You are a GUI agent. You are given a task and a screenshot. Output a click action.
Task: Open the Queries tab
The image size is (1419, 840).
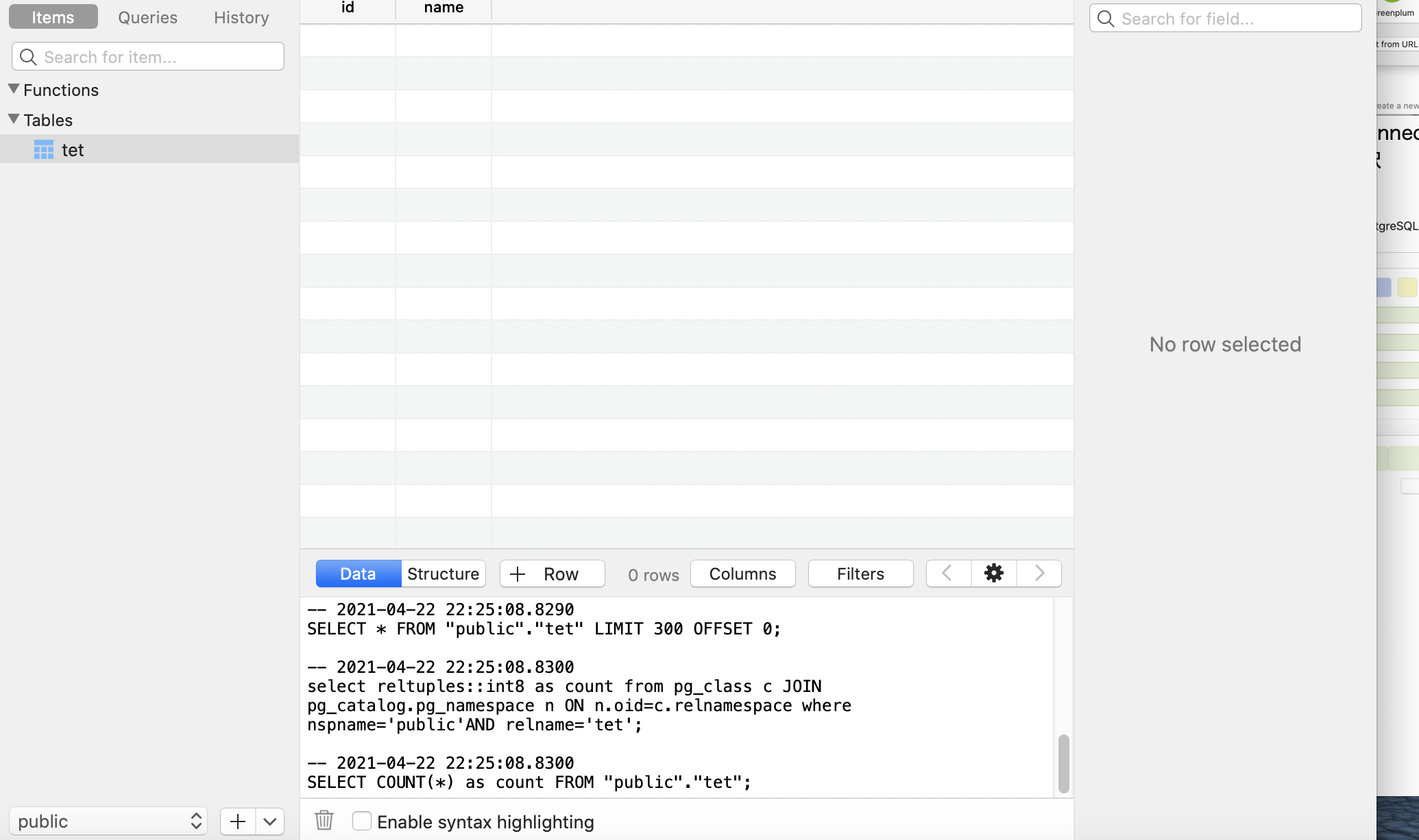coord(147,17)
